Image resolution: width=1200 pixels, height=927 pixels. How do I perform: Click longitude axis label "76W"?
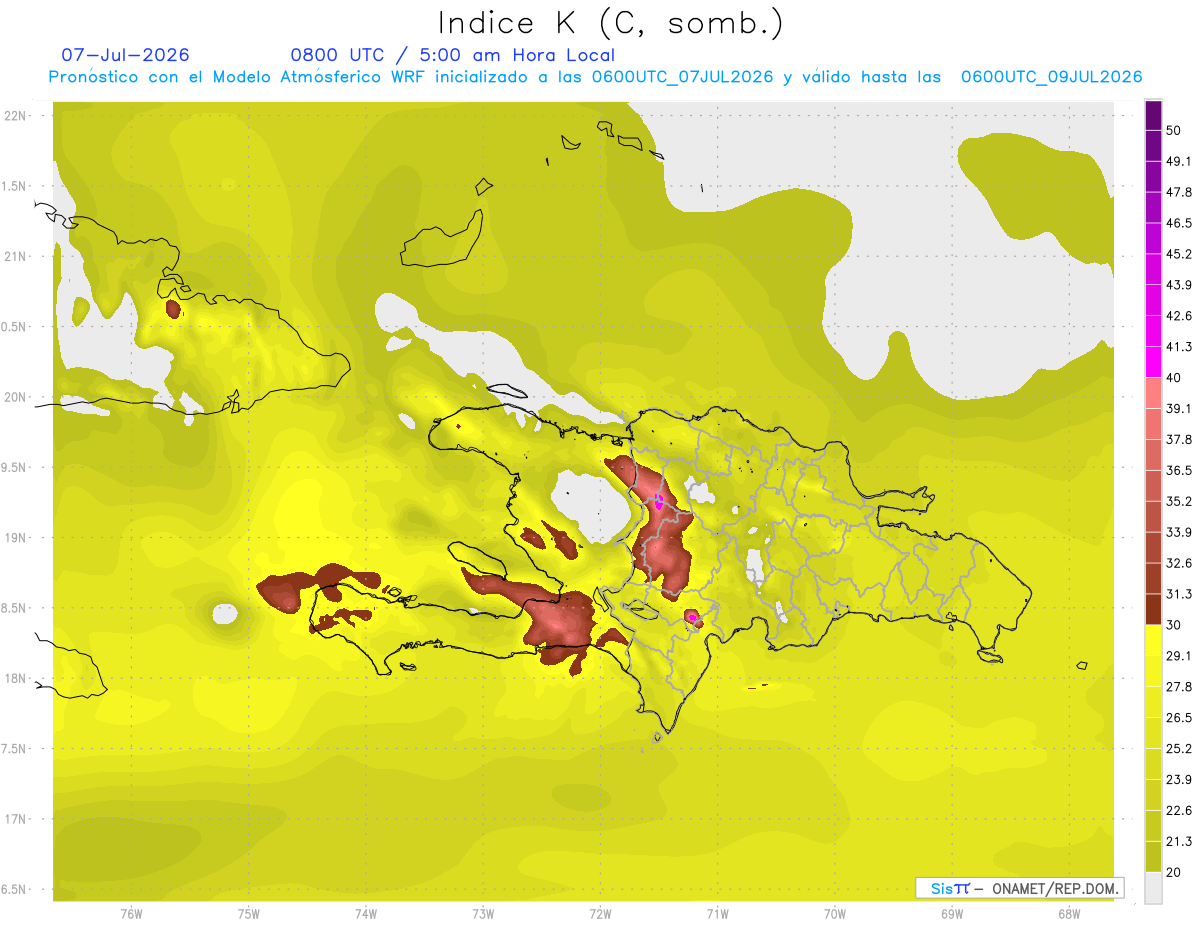[x=131, y=914]
